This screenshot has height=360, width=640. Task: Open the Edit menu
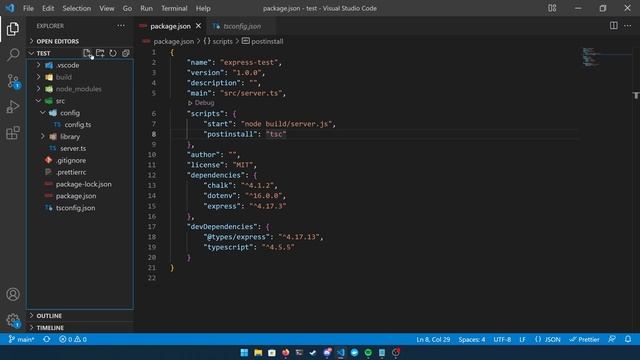(48, 8)
